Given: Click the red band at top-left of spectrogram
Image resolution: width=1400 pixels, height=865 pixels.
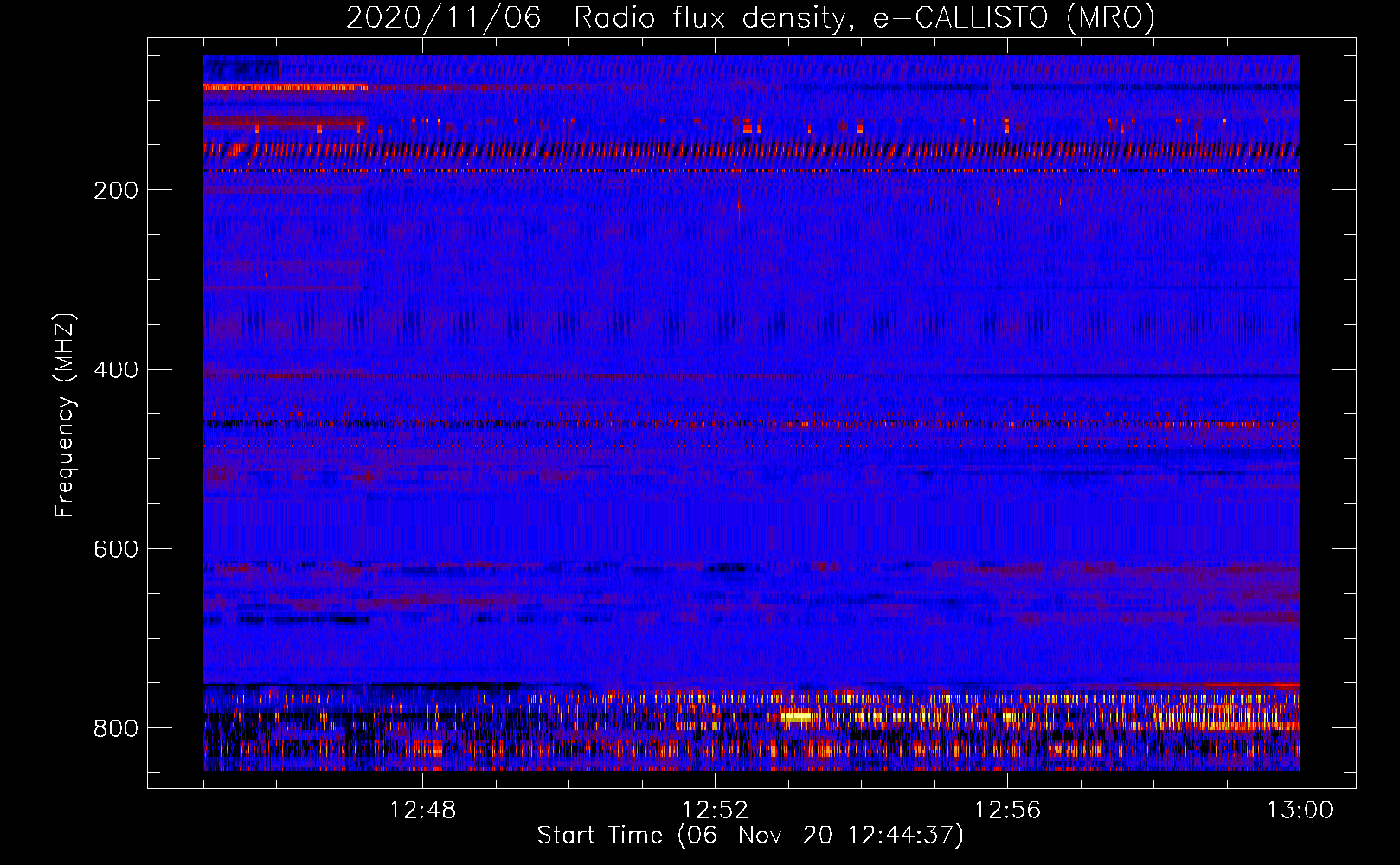Looking at the screenshot, I should click(286, 87).
